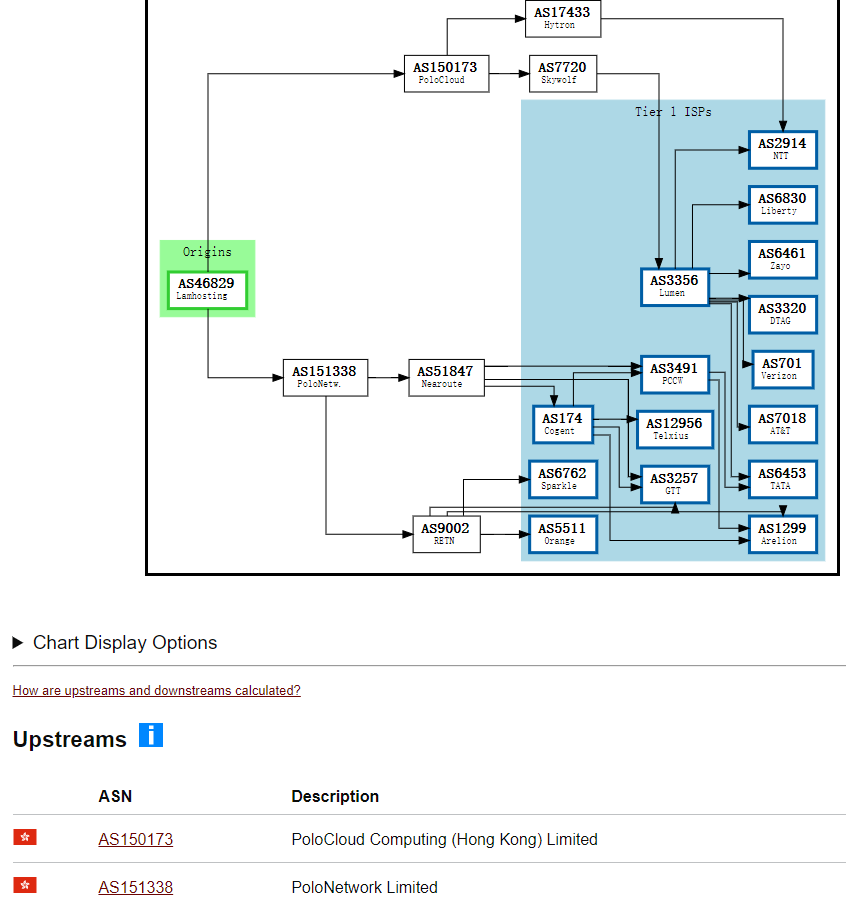Click the AS9002 RETN node

click(446, 534)
